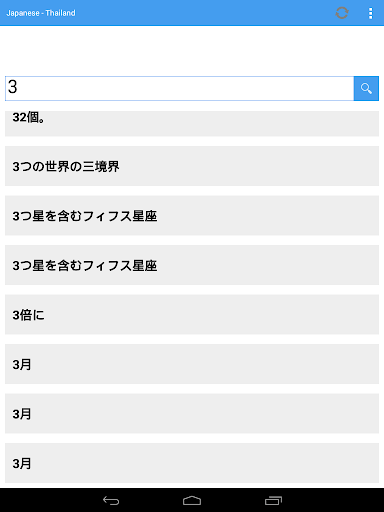Select second 3つ星を含むフィフス星座 result
384x512 pixels.
pos(192,265)
